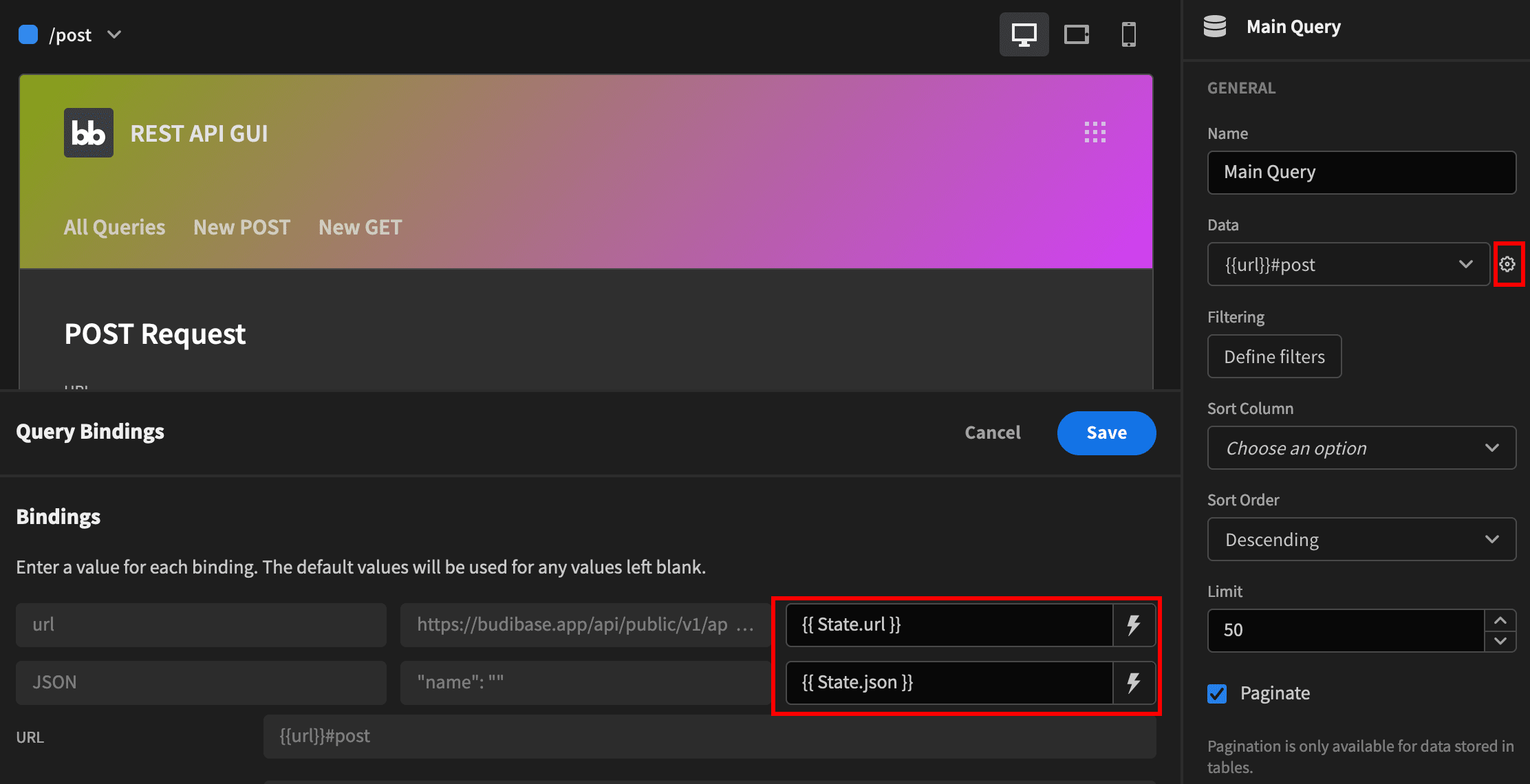1530x784 pixels.
Task: Go to New GET nav link
Action: pos(360,227)
